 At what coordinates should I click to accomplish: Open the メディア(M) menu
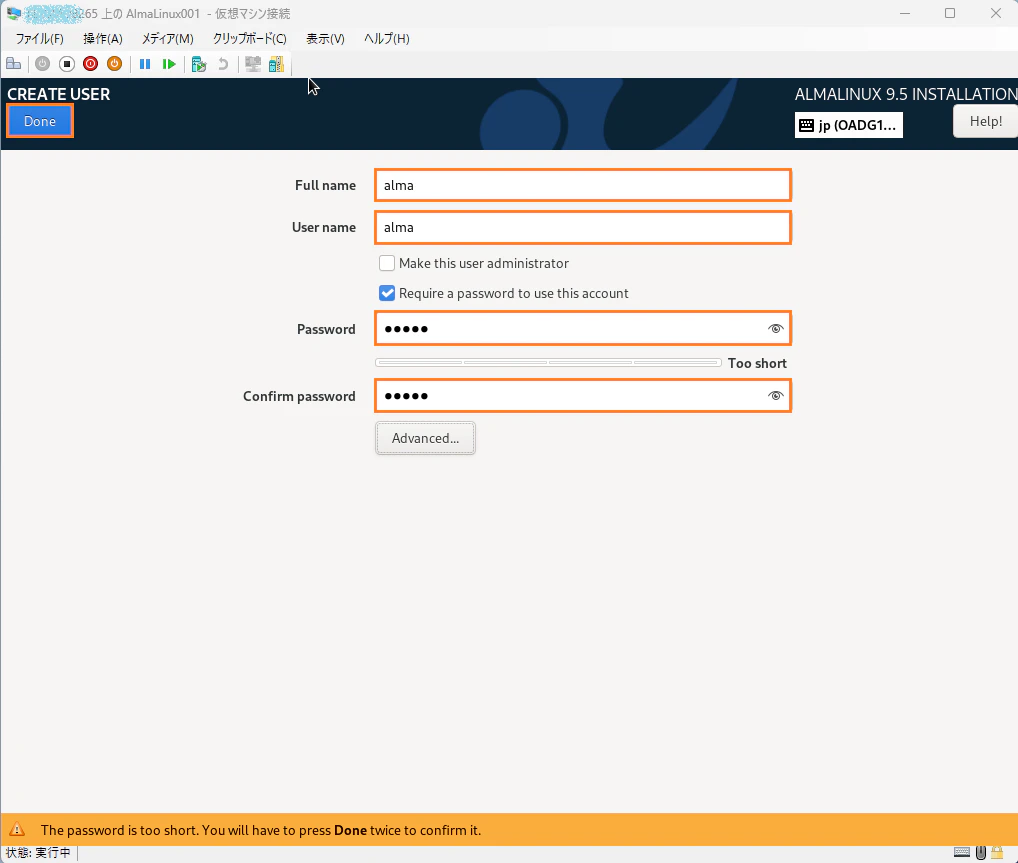point(168,38)
